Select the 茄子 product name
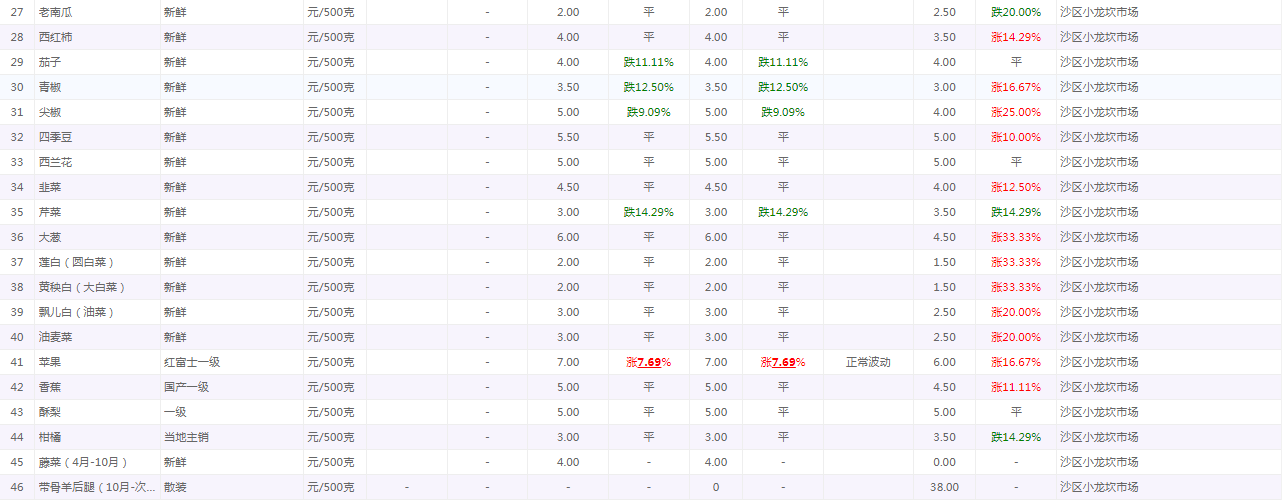1282x500 pixels. coord(49,62)
